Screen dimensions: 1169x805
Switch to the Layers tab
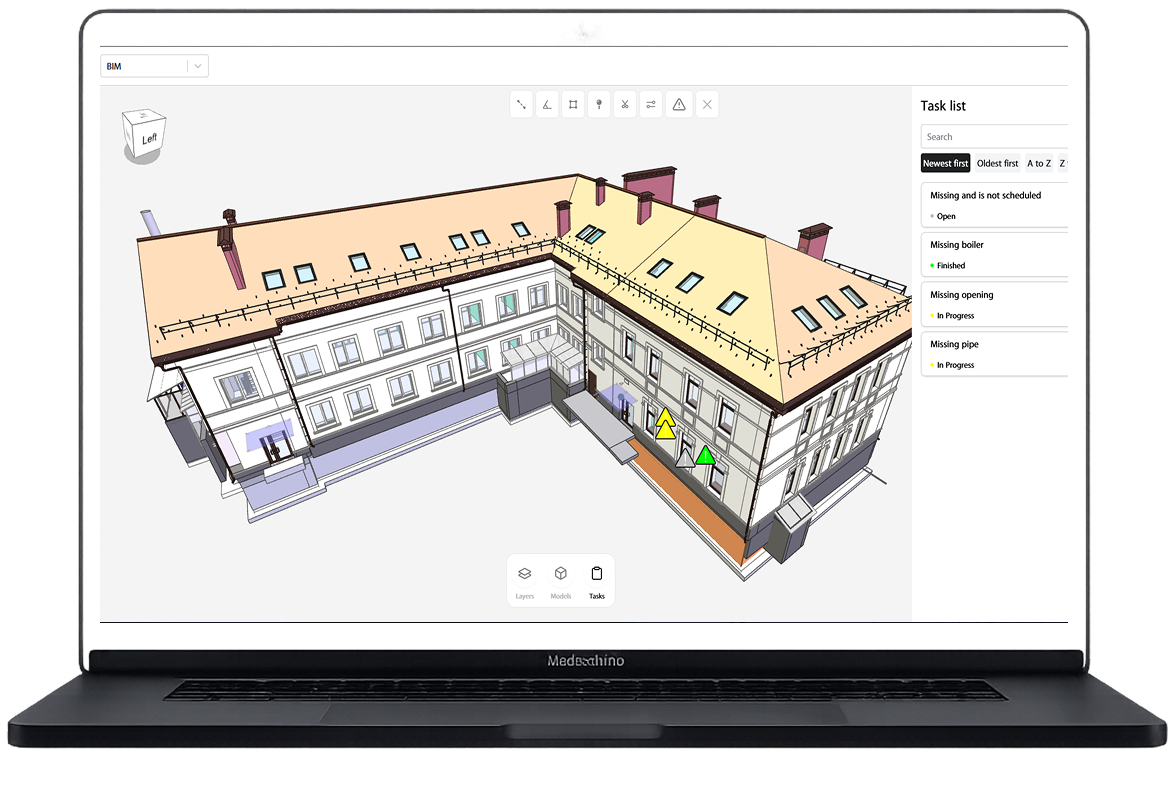pos(524,581)
